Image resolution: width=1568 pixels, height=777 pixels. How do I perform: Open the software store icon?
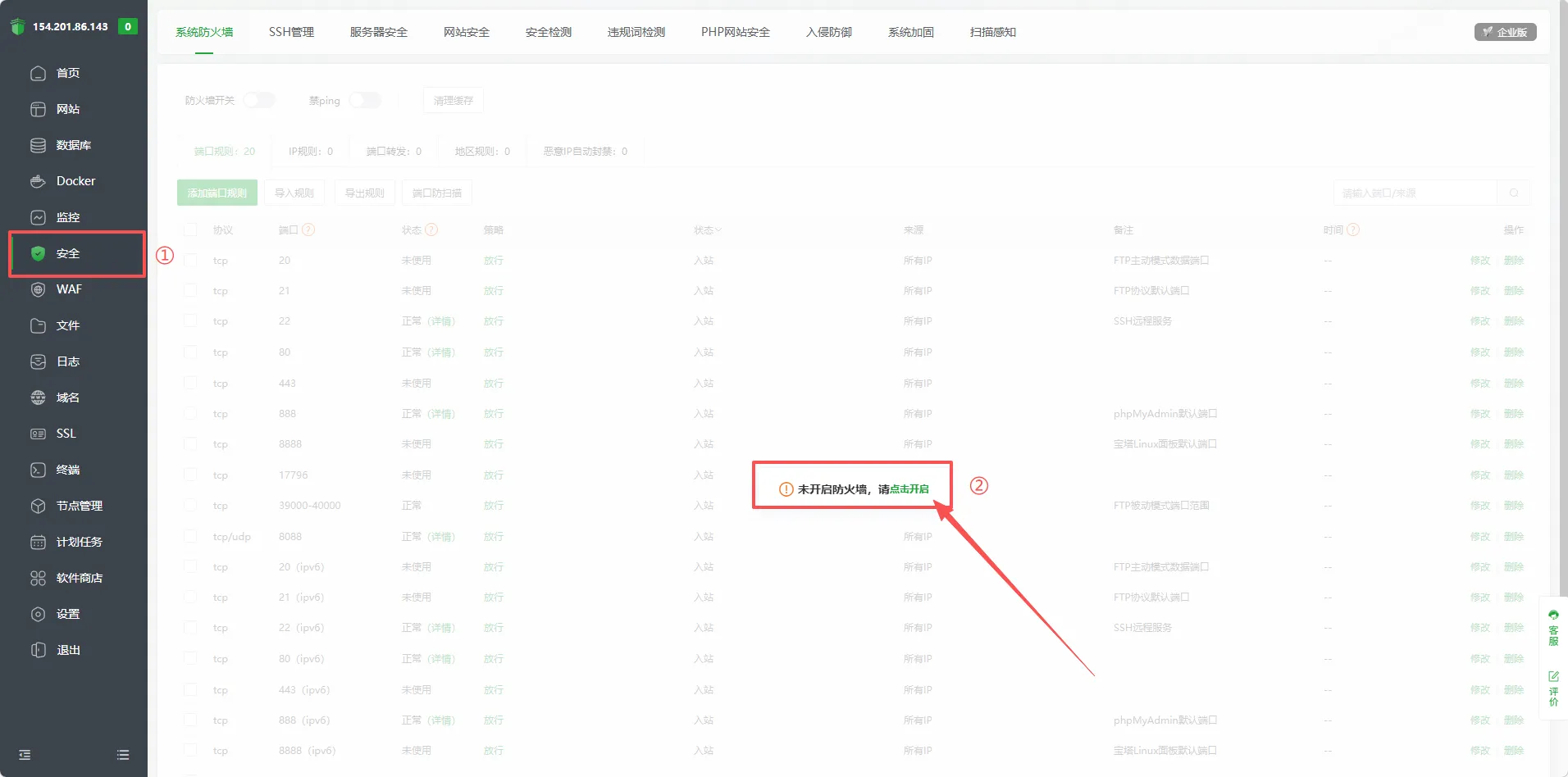[x=38, y=578]
